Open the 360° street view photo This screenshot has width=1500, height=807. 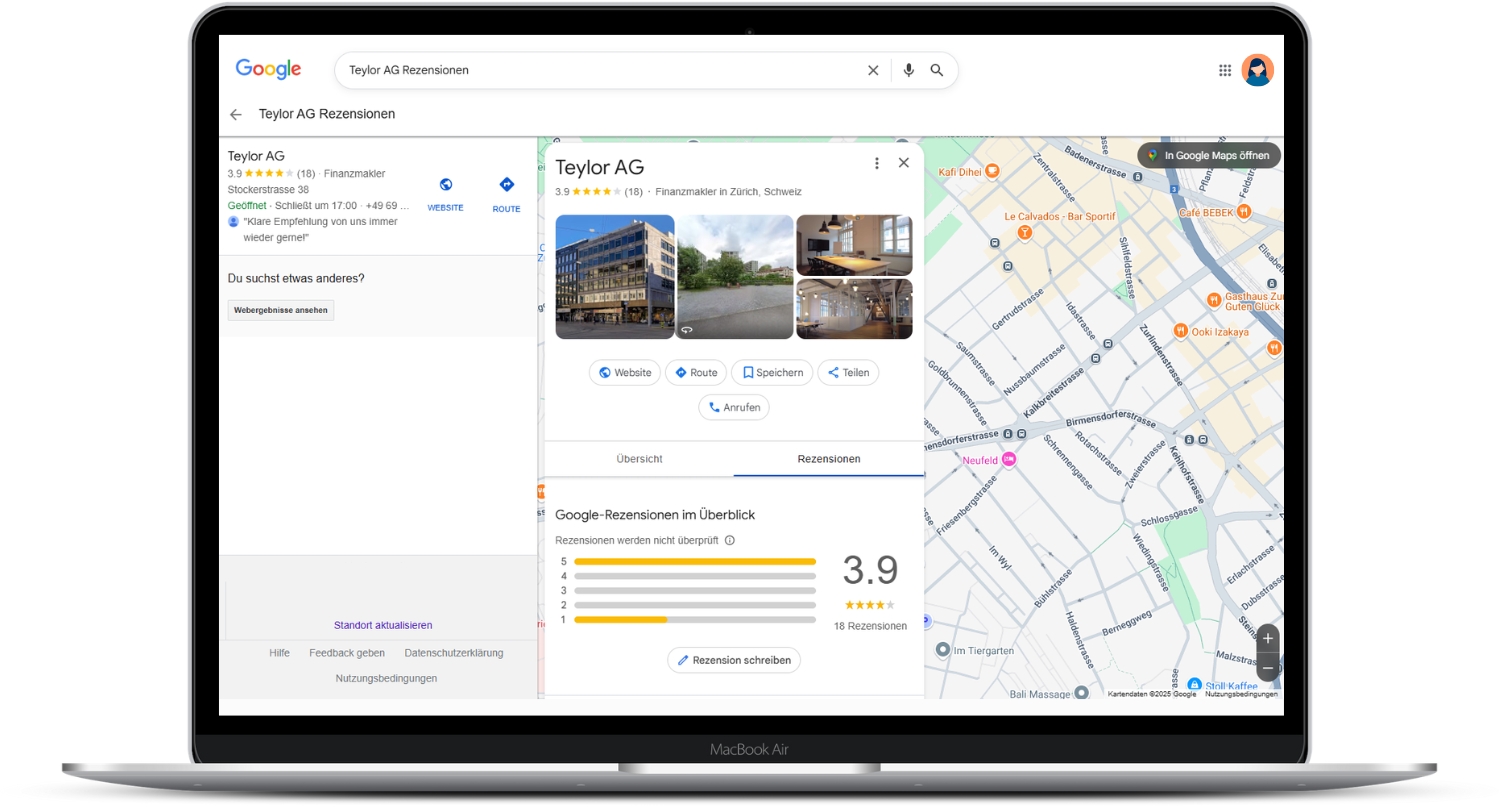[735, 277]
